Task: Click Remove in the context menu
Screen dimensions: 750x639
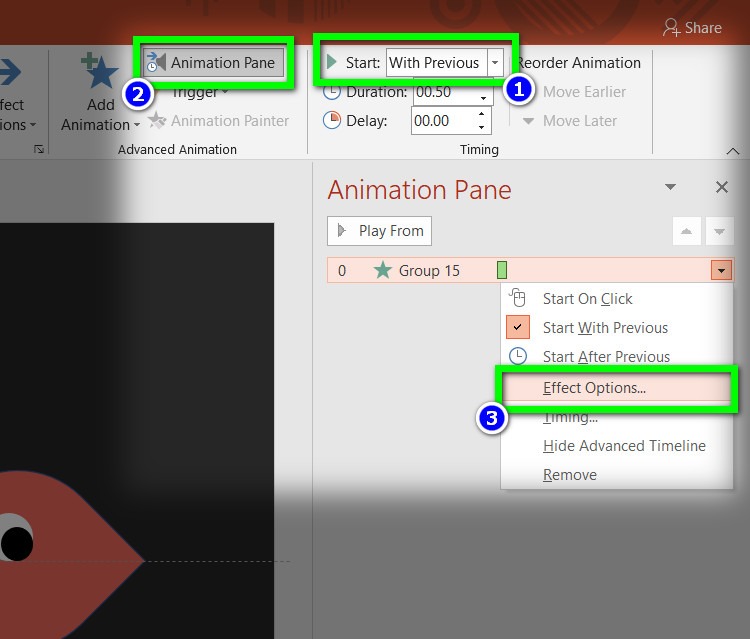Action: point(569,475)
